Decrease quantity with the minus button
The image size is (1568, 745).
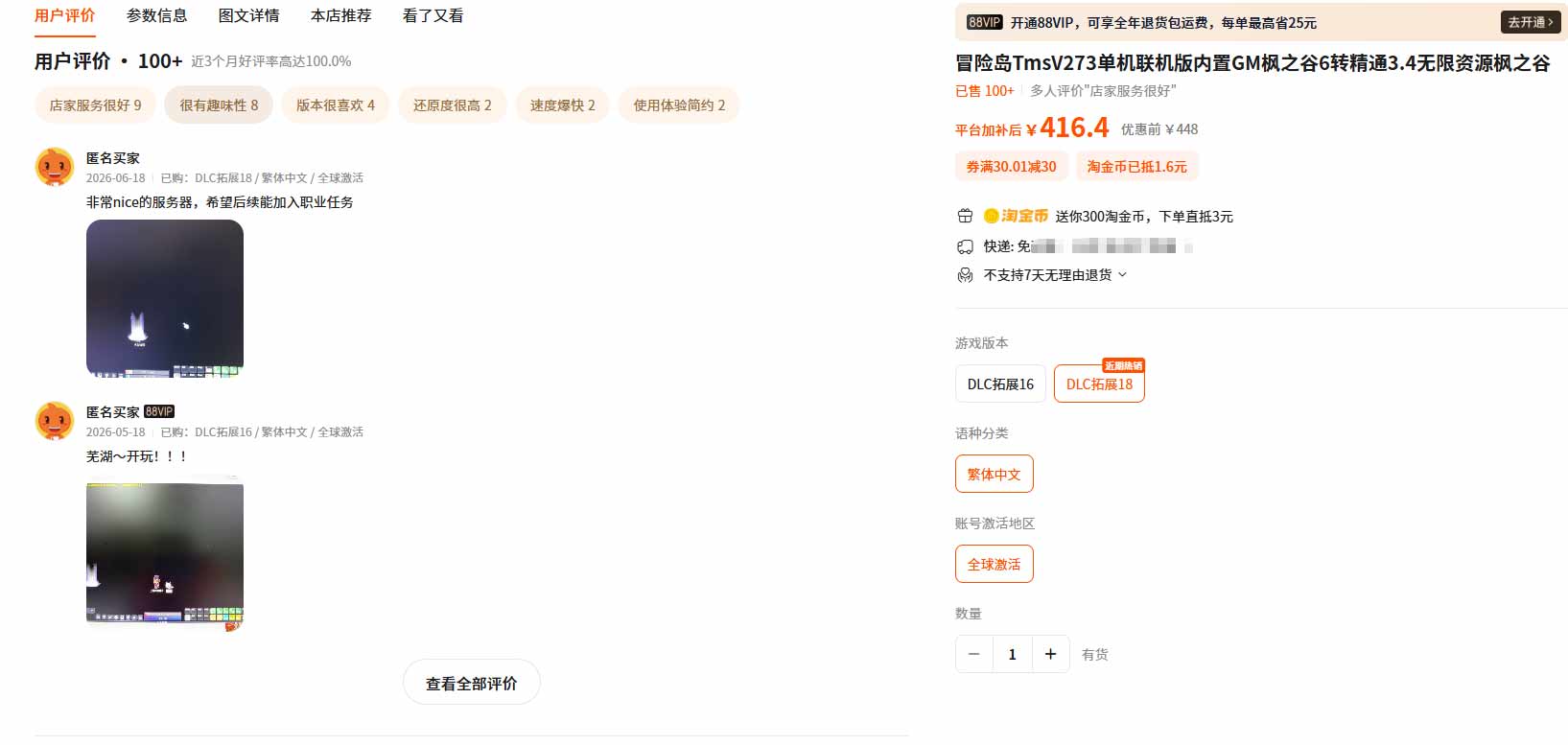pos(974,654)
